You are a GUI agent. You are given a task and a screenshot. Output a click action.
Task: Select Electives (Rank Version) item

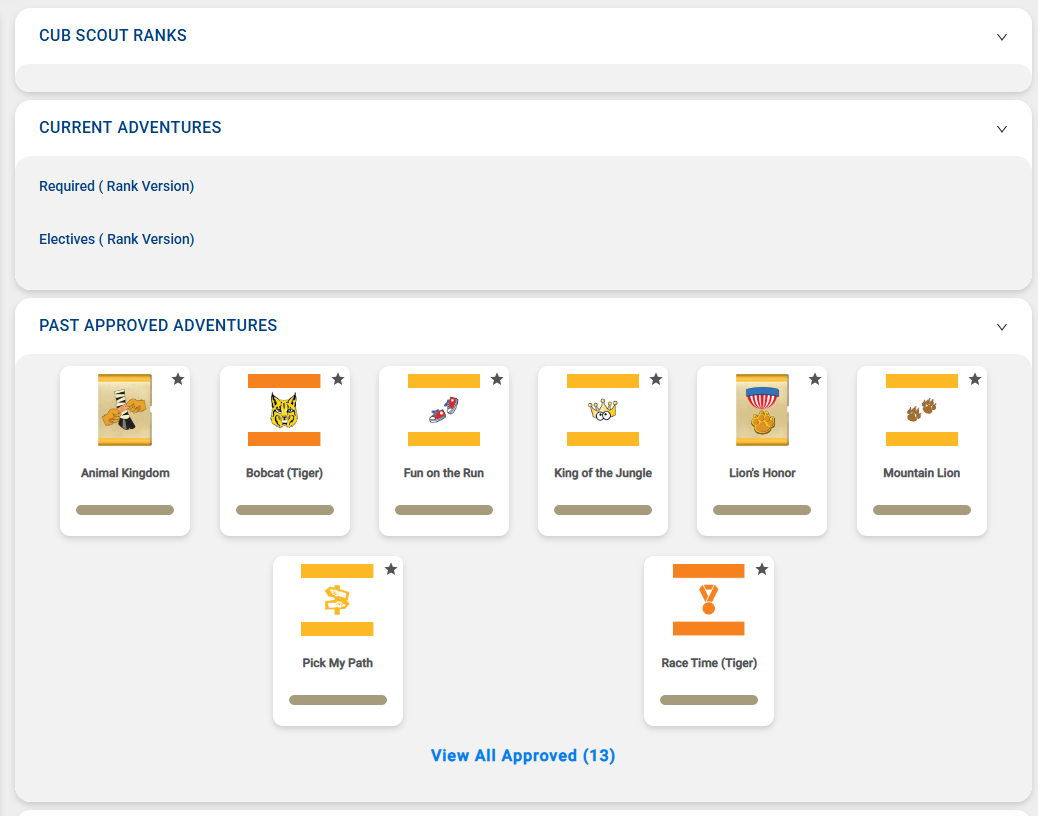point(116,239)
